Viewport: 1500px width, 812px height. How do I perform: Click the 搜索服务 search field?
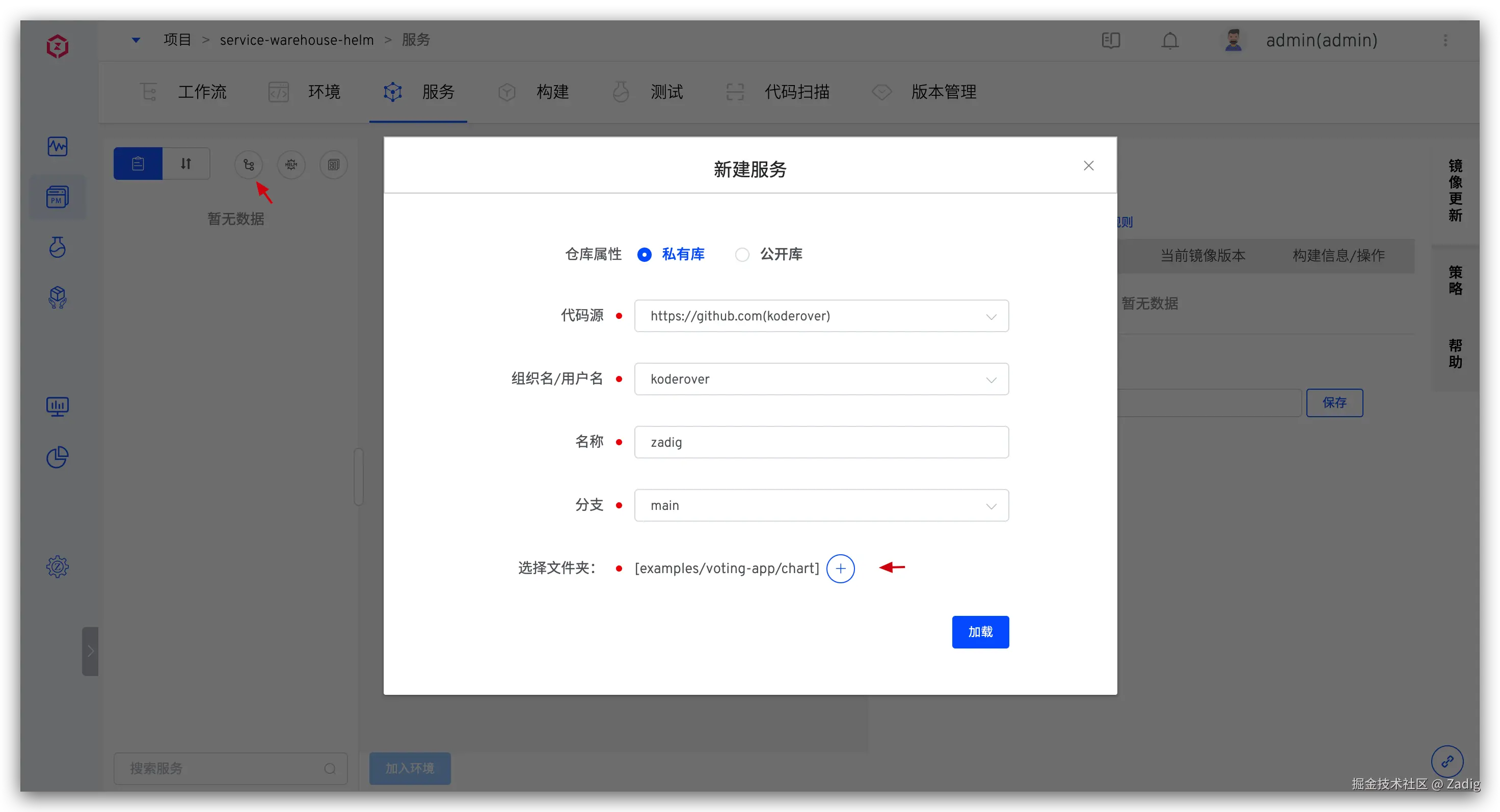[231, 768]
